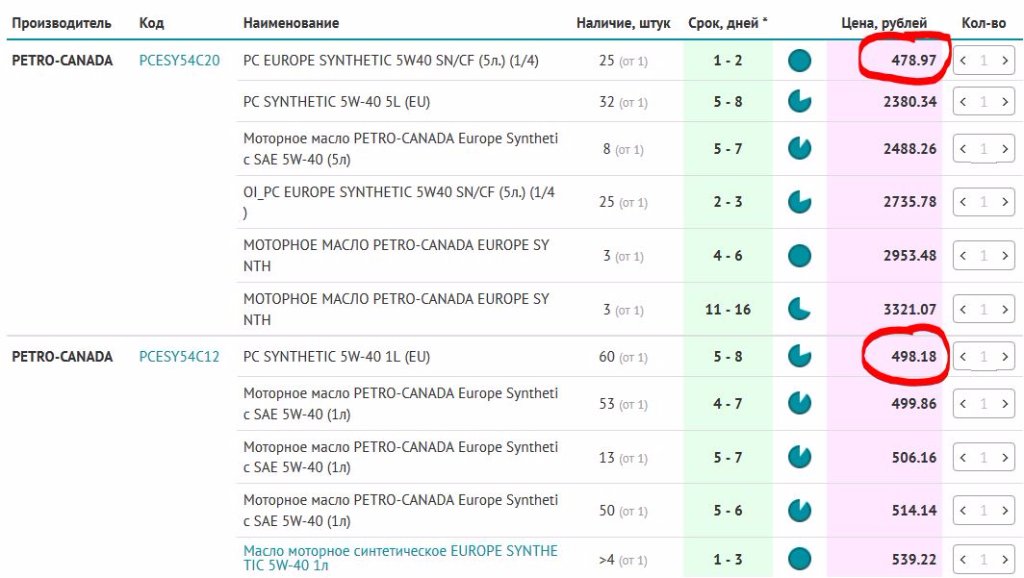Decrease quantity for the 478.97 price row
This screenshot has height=578, width=1024.
[x=963, y=61]
